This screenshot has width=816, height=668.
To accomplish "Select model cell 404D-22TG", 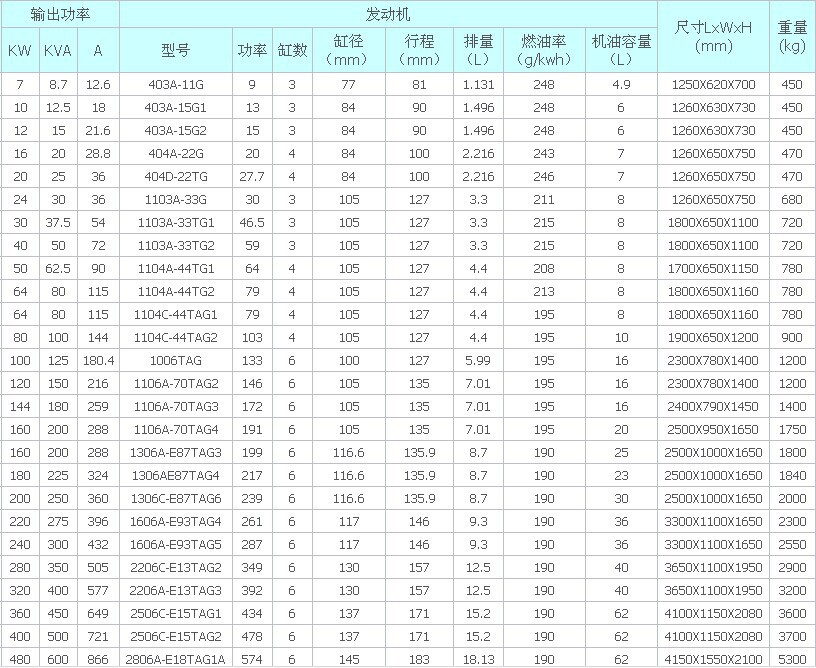I will [176, 176].
